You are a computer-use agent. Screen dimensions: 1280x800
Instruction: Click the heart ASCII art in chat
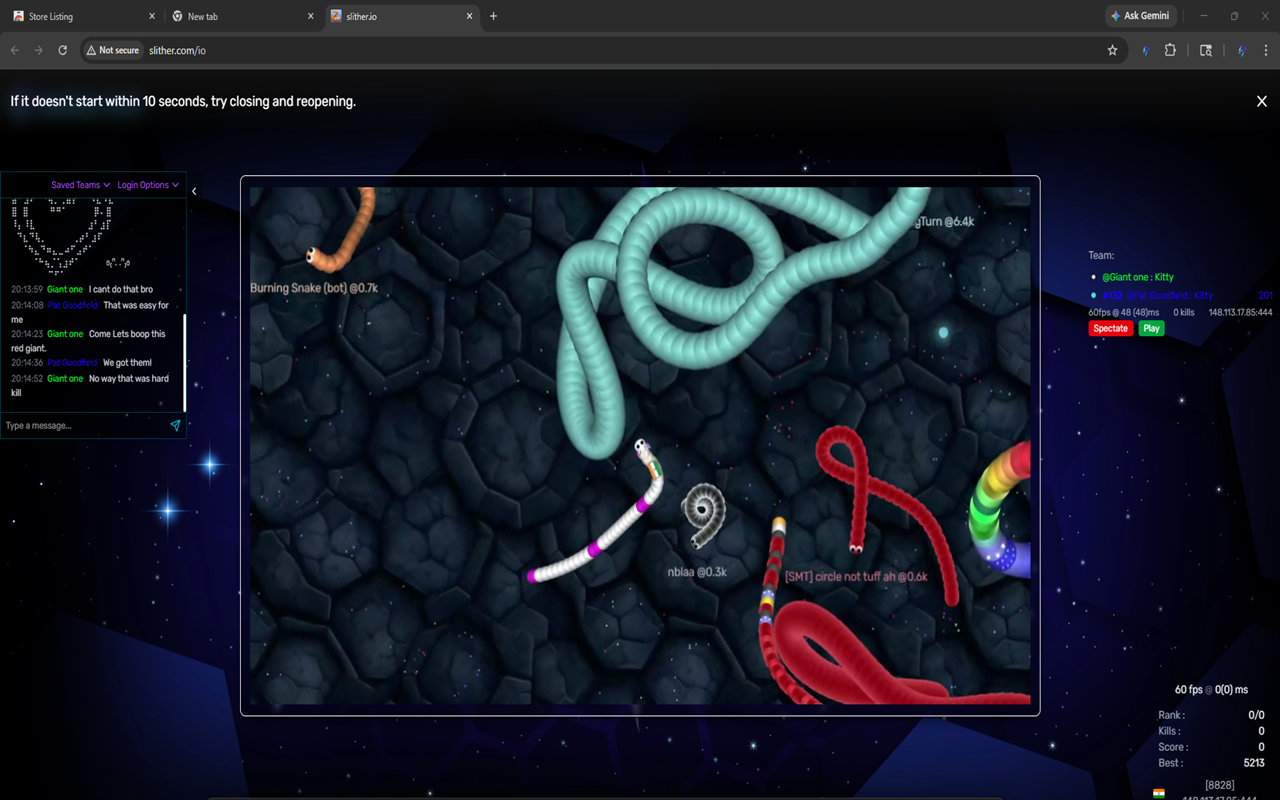tap(61, 236)
